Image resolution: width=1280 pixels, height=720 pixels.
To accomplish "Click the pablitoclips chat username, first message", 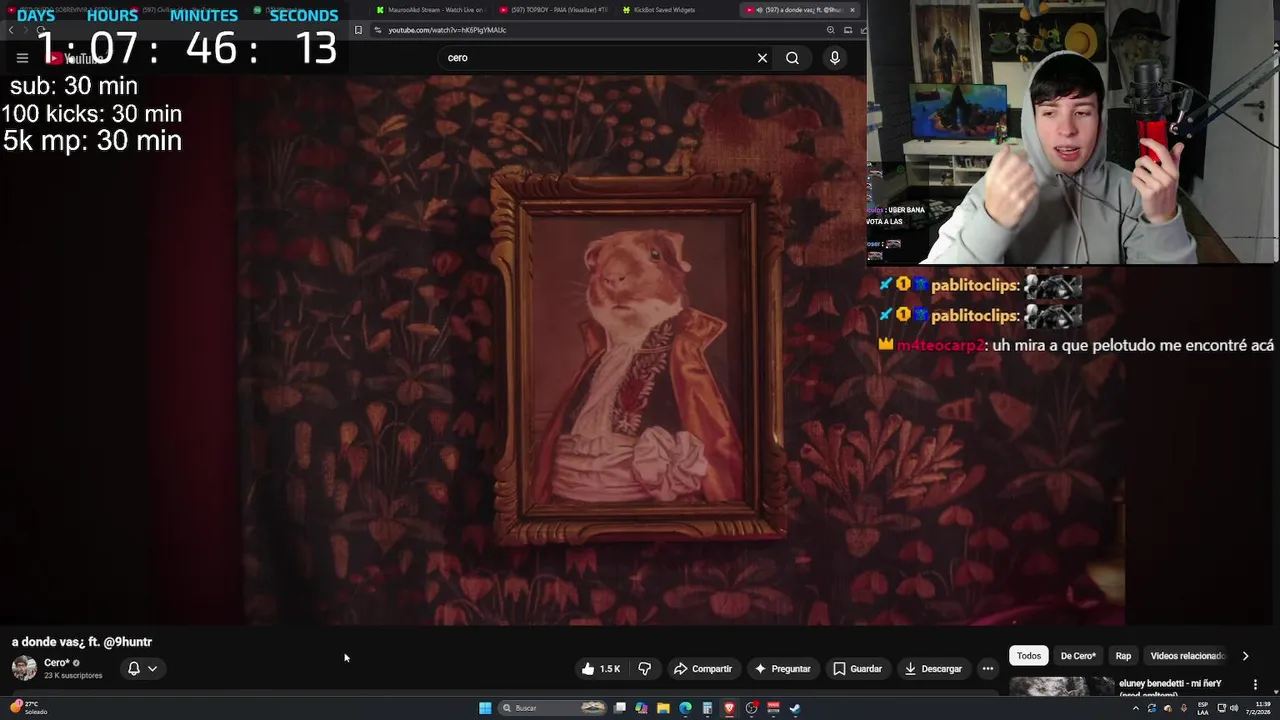I will [x=975, y=285].
